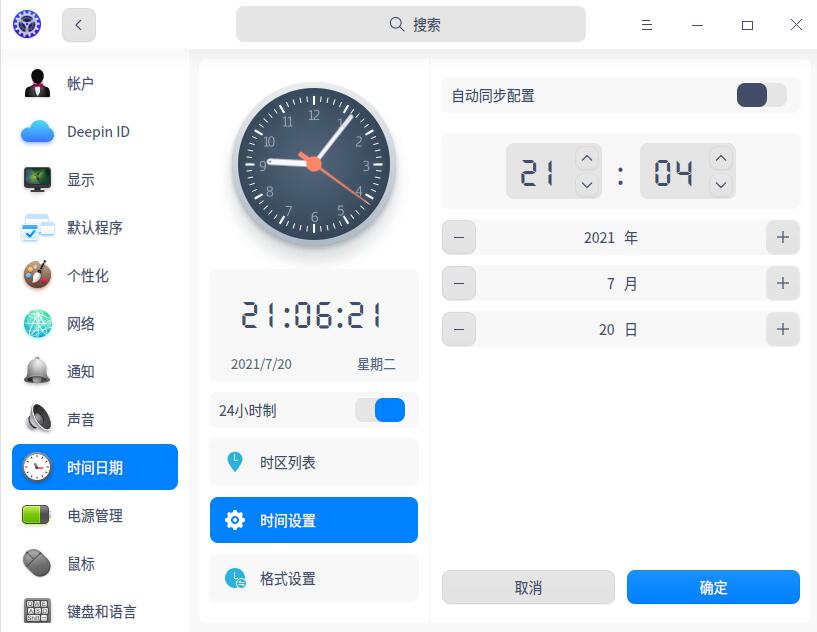The height and width of the screenshot is (632, 817).
Task: Click the date text 2021/7/20
Action: [x=261, y=364]
